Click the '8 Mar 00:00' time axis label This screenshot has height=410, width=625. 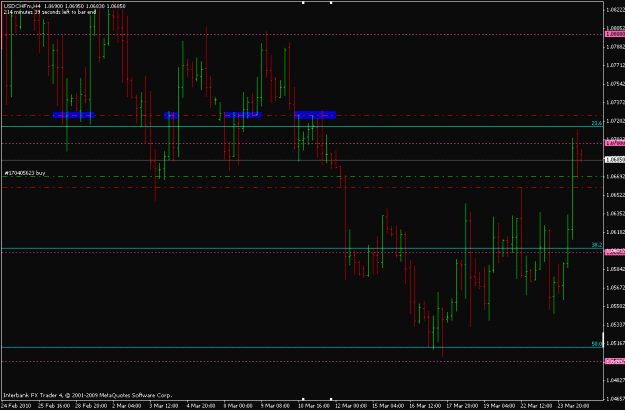pyautogui.click(x=238, y=406)
